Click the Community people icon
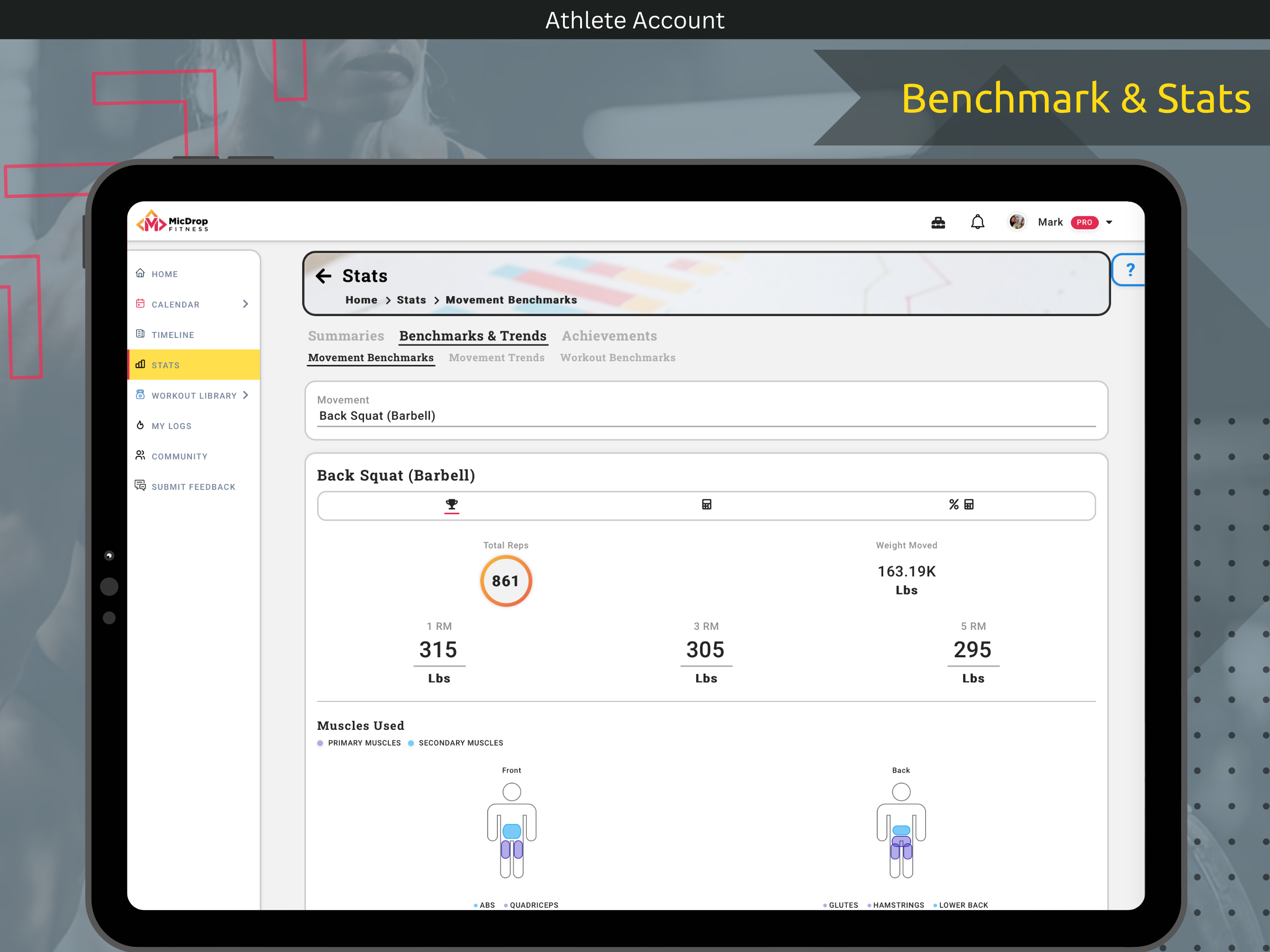The width and height of the screenshot is (1270, 952). (x=140, y=456)
